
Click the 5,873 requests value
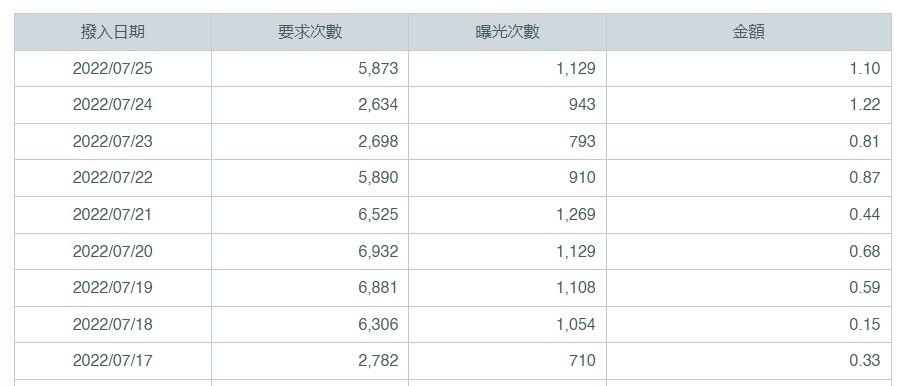click(x=378, y=68)
